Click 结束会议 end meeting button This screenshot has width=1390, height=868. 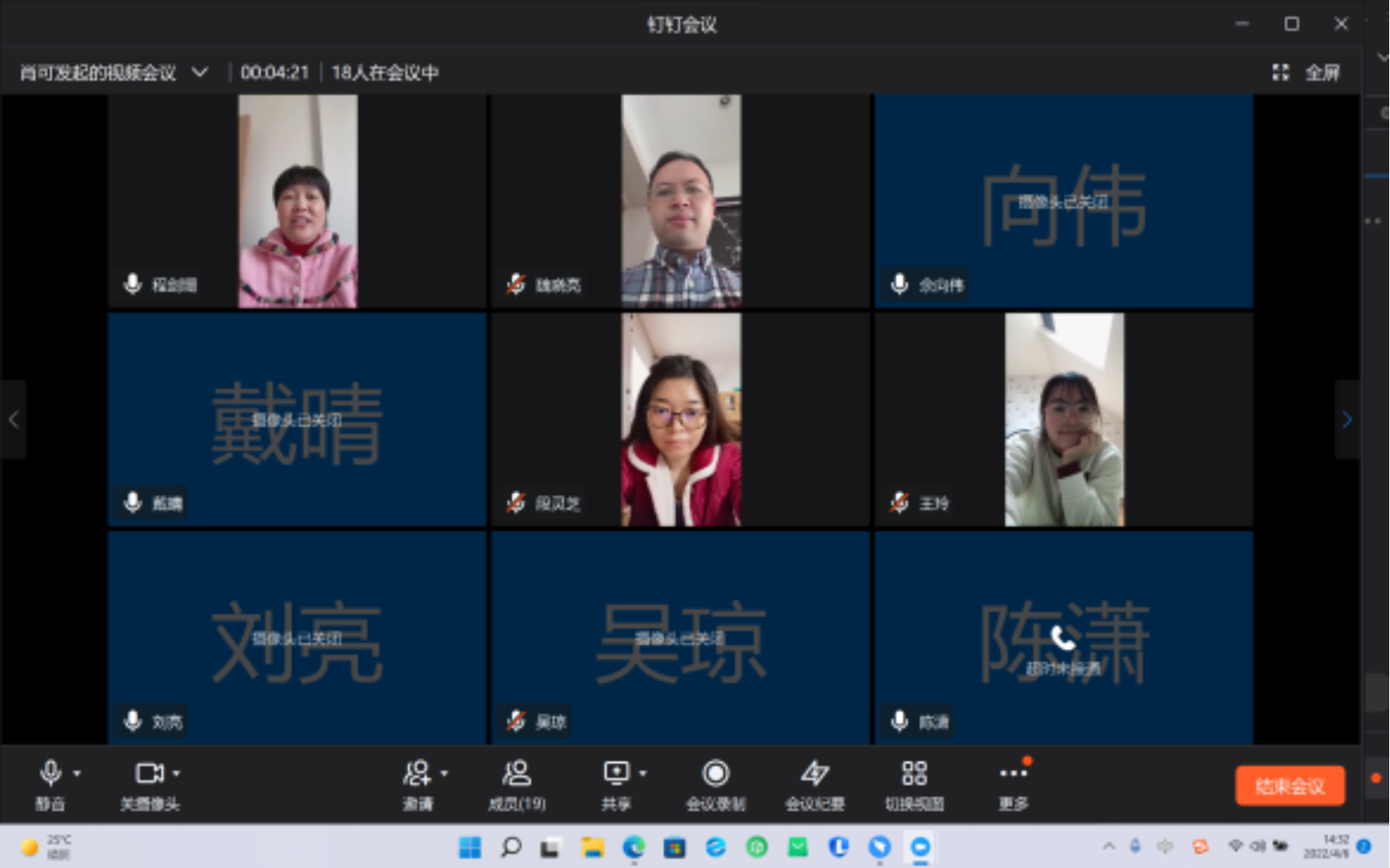[x=1290, y=786]
